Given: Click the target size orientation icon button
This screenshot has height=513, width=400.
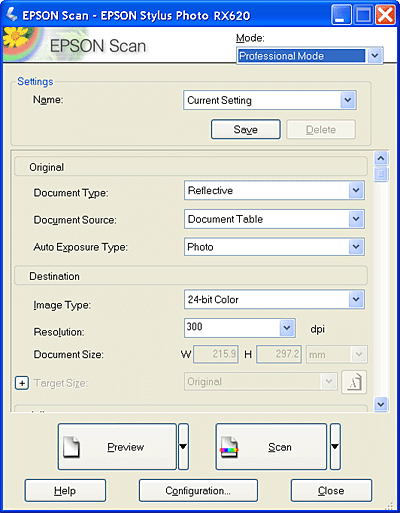Looking at the screenshot, I should pyautogui.click(x=354, y=382).
